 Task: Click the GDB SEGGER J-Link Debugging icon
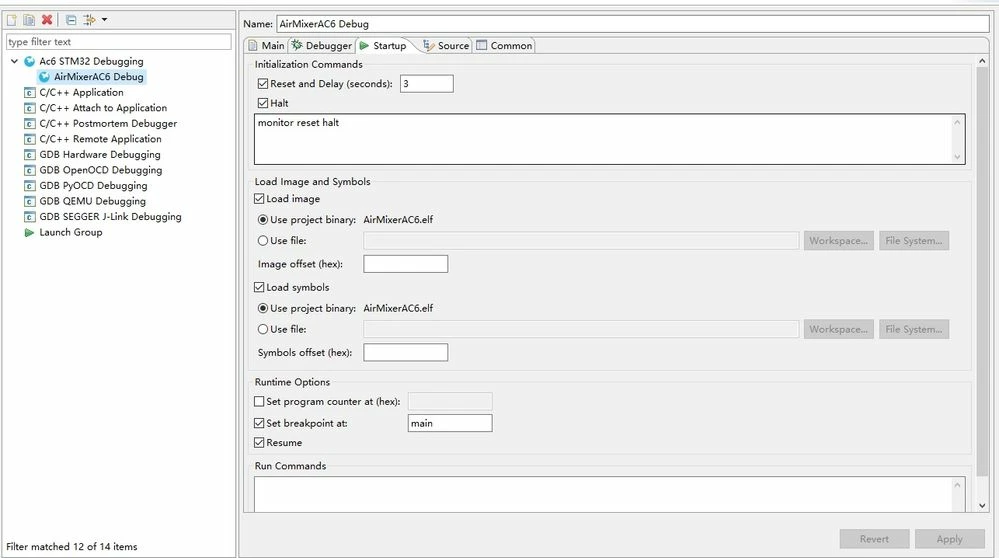29,217
